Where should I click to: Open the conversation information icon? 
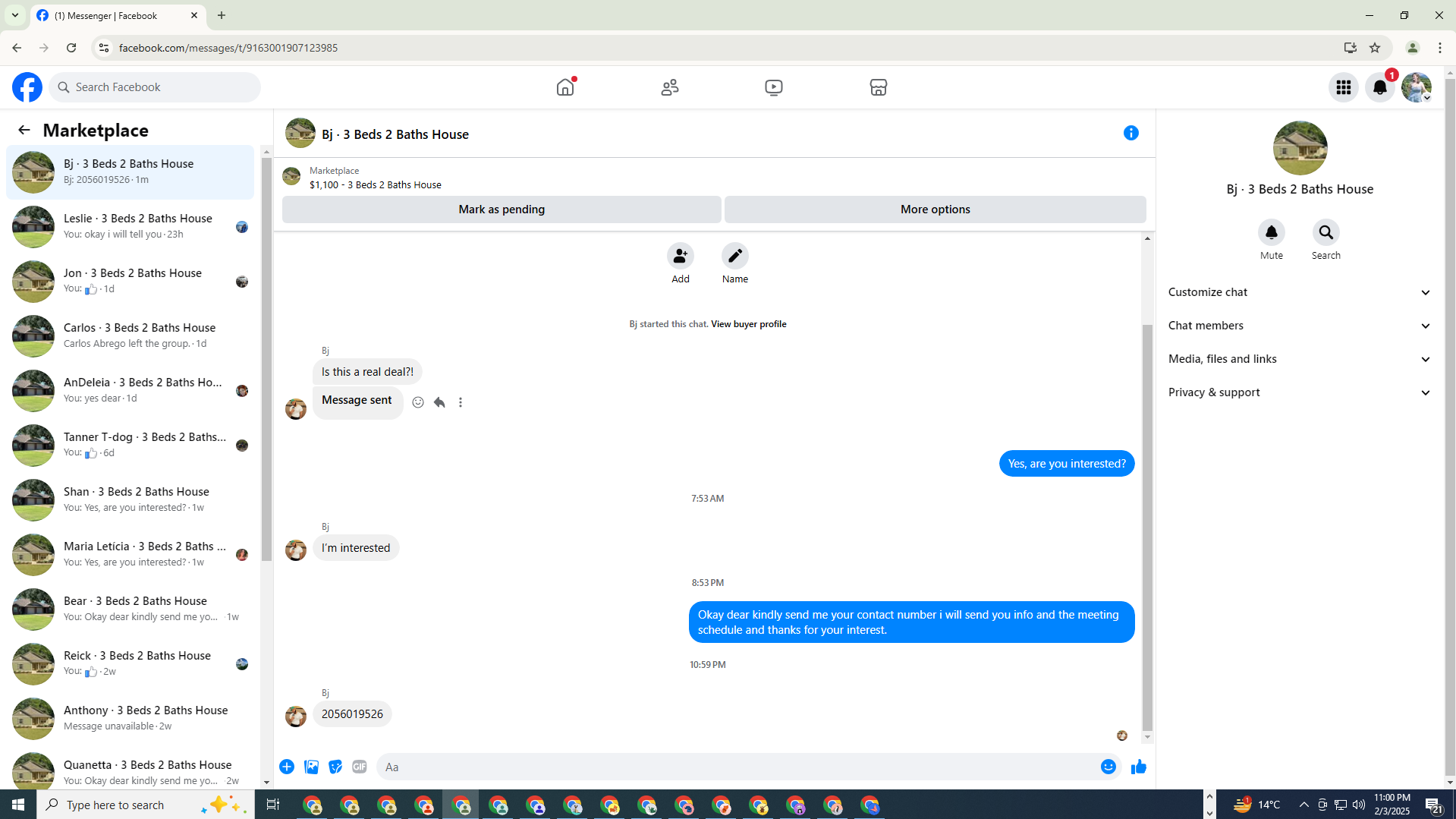point(1131,134)
